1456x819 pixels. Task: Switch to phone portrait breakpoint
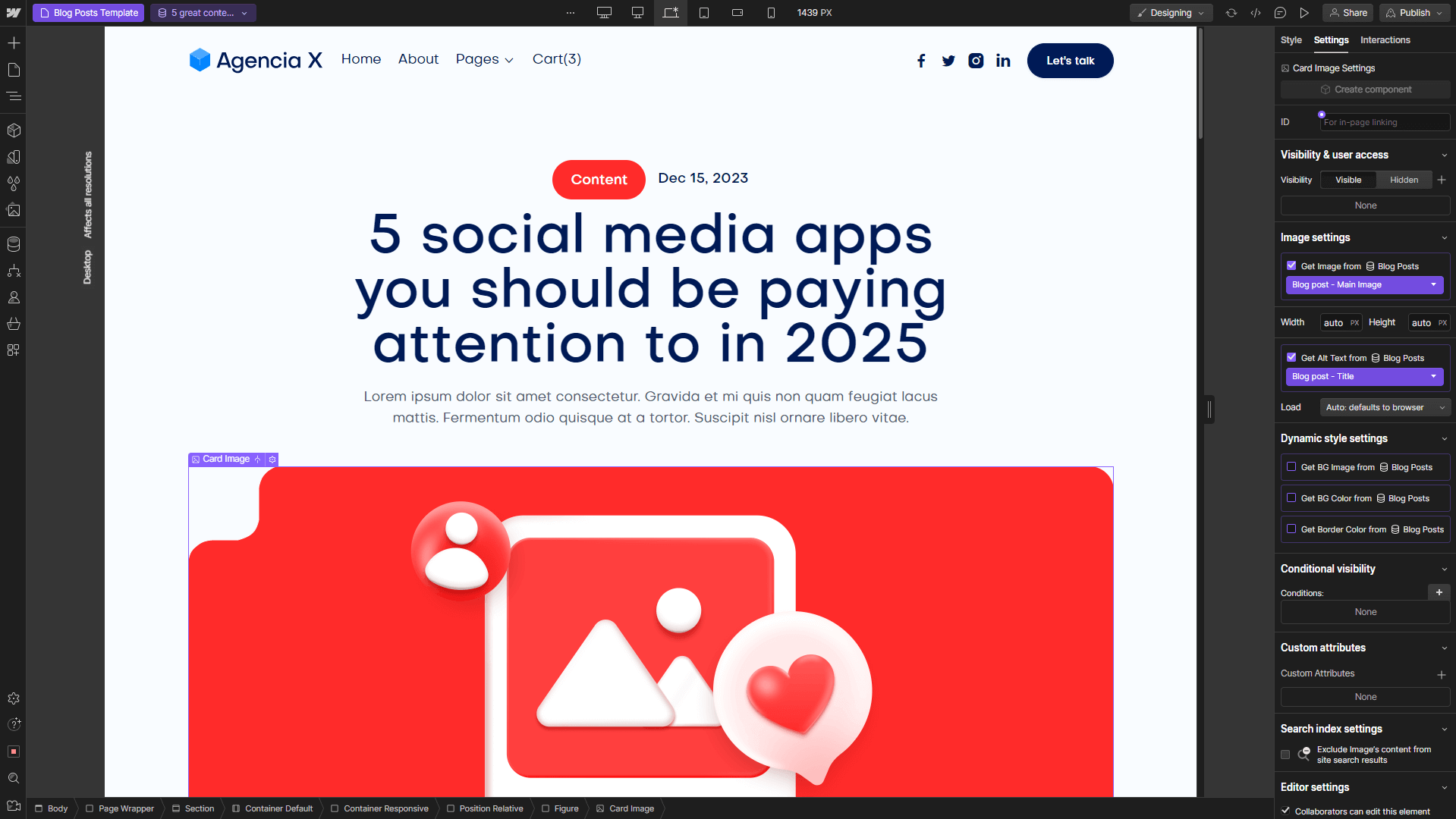(771, 13)
